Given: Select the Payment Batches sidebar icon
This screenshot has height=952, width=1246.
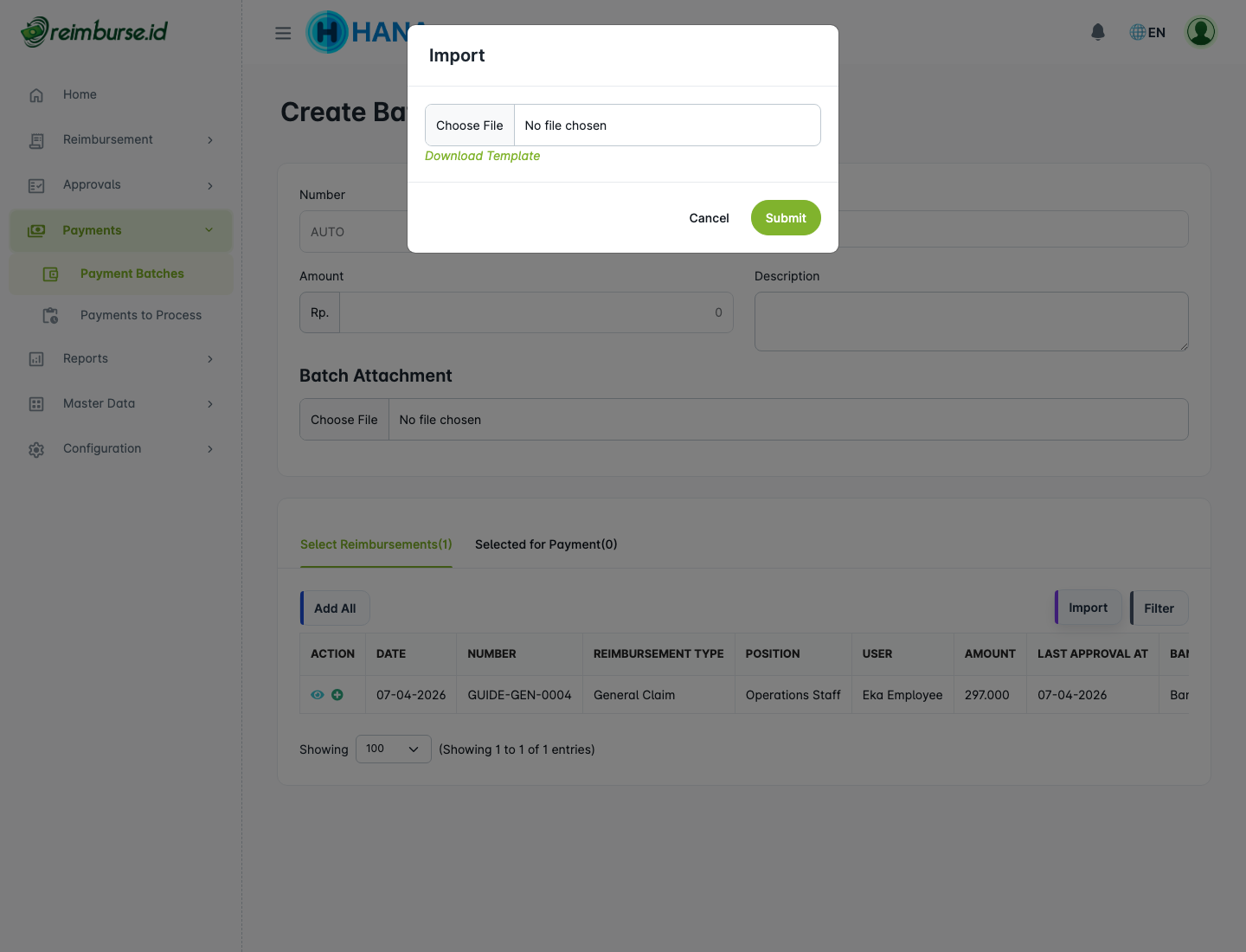Looking at the screenshot, I should [x=50, y=273].
